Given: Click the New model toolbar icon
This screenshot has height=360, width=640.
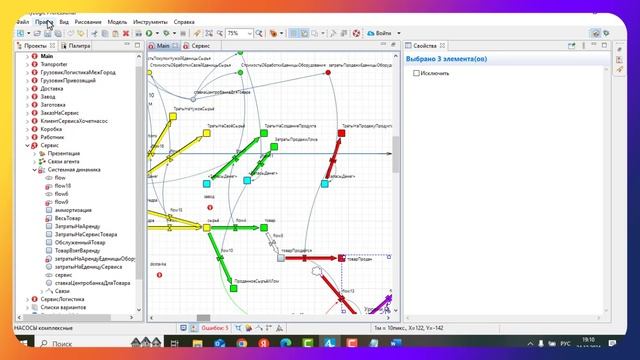Looking at the screenshot, I should pyautogui.click(x=20, y=33).
